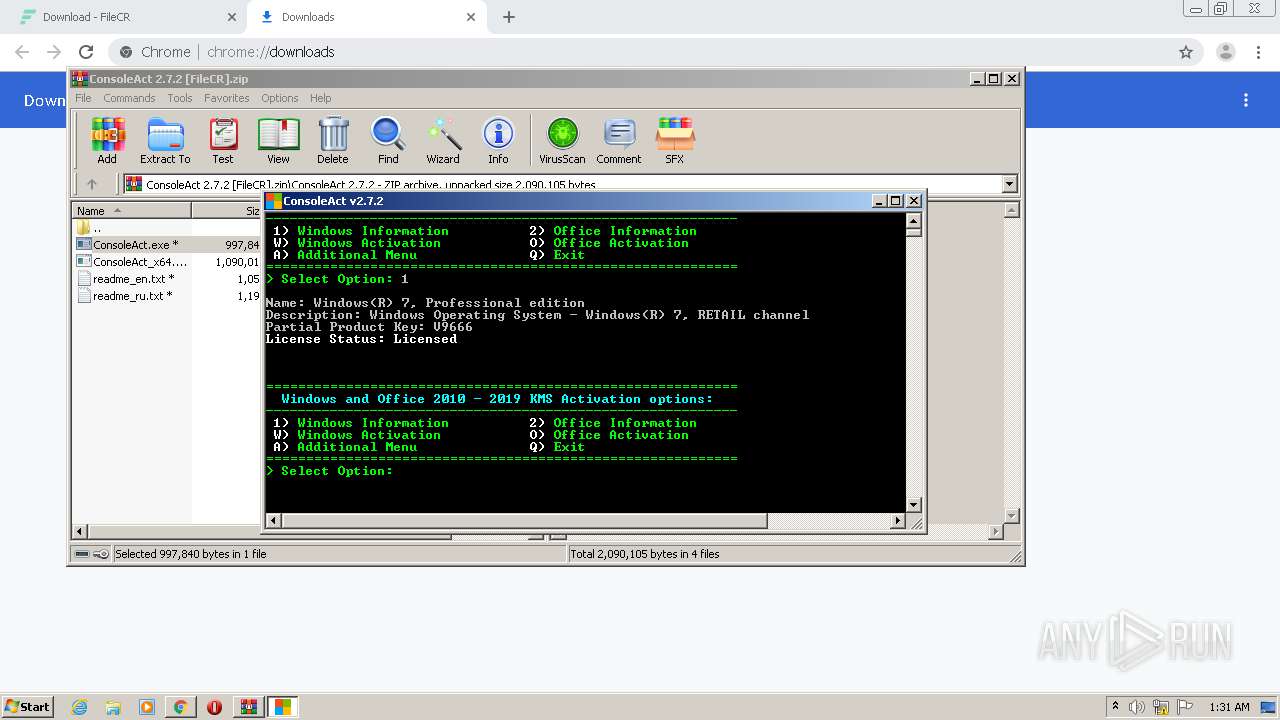Image resolution: width=1280 pixels, height=720 pixels.
Task: Click the Test archive icon
Action: click(223, 141)
